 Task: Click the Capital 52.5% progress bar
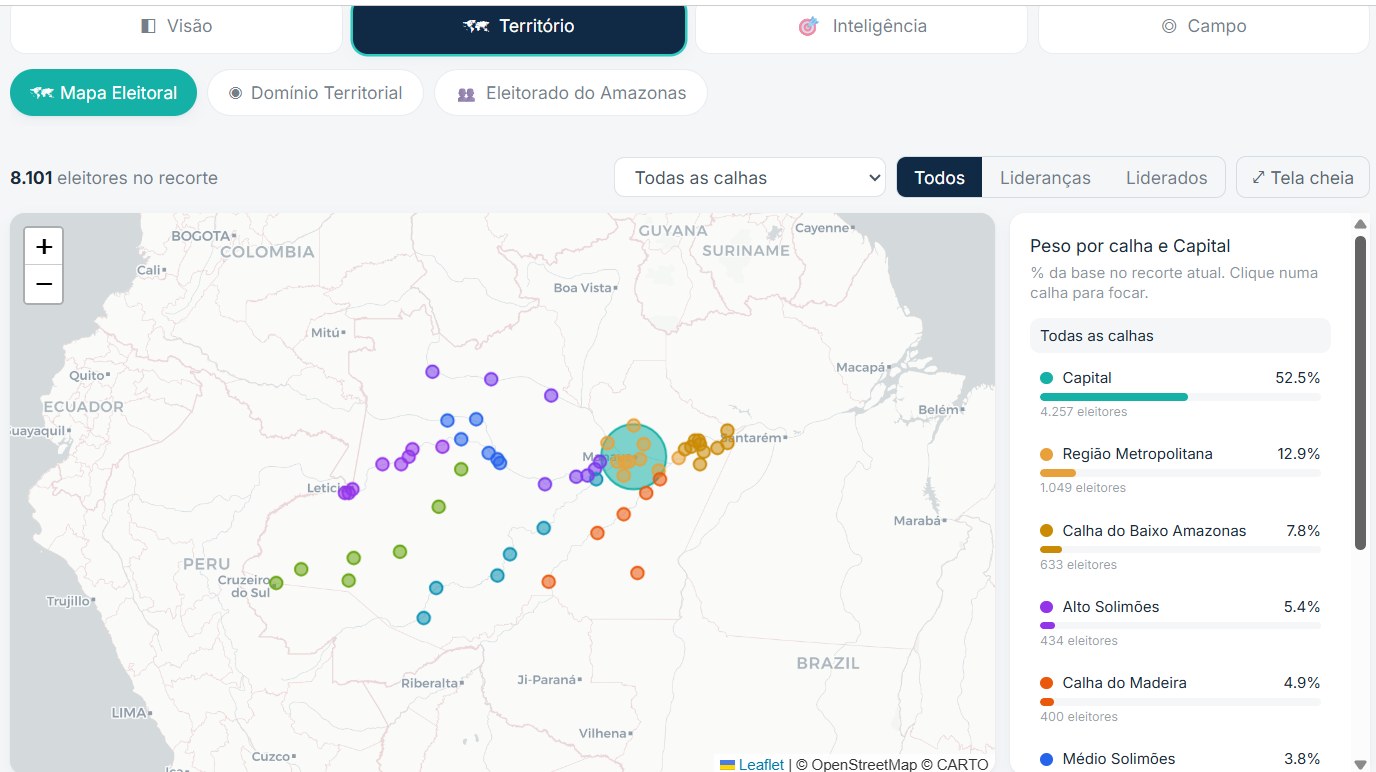click(1180, 397)
